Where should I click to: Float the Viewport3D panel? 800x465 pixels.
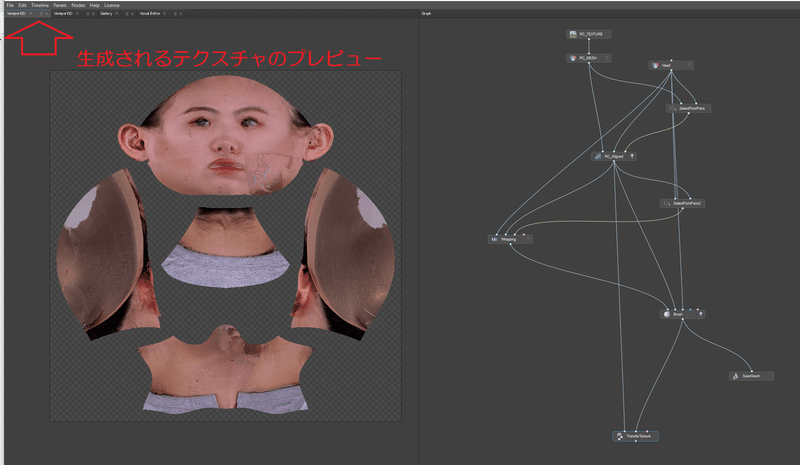point(88,14)
